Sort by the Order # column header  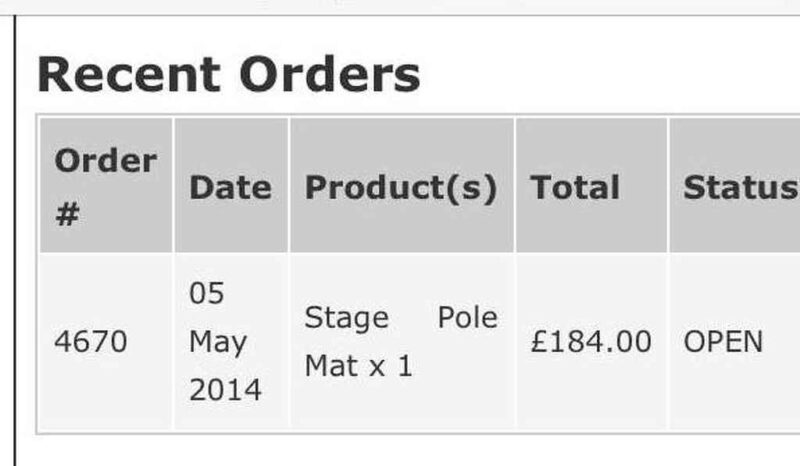(105, 187)
